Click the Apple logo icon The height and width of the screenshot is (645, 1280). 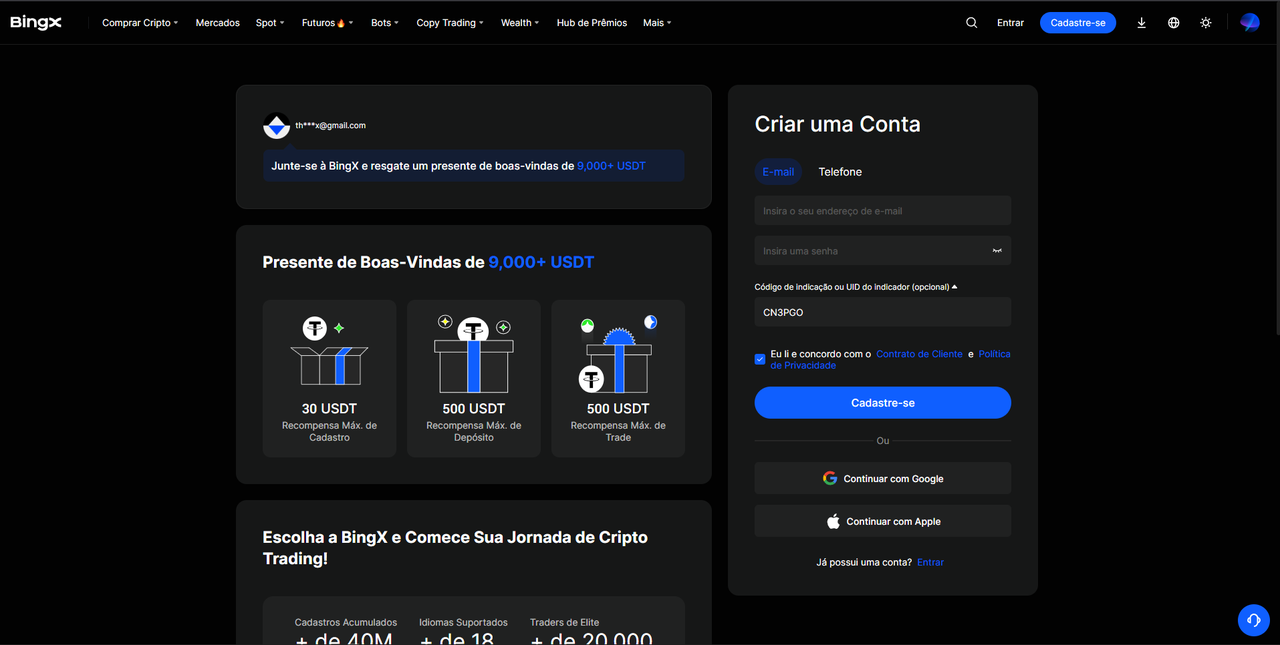(833, 521)
